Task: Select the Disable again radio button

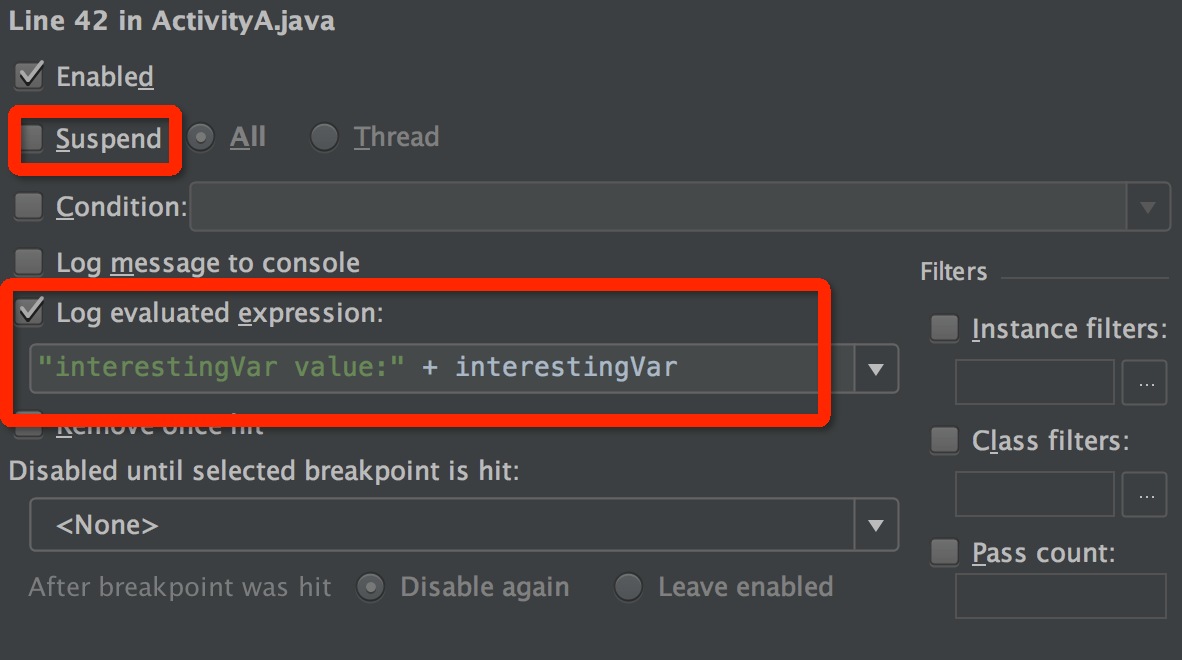Action: point(371,587)
